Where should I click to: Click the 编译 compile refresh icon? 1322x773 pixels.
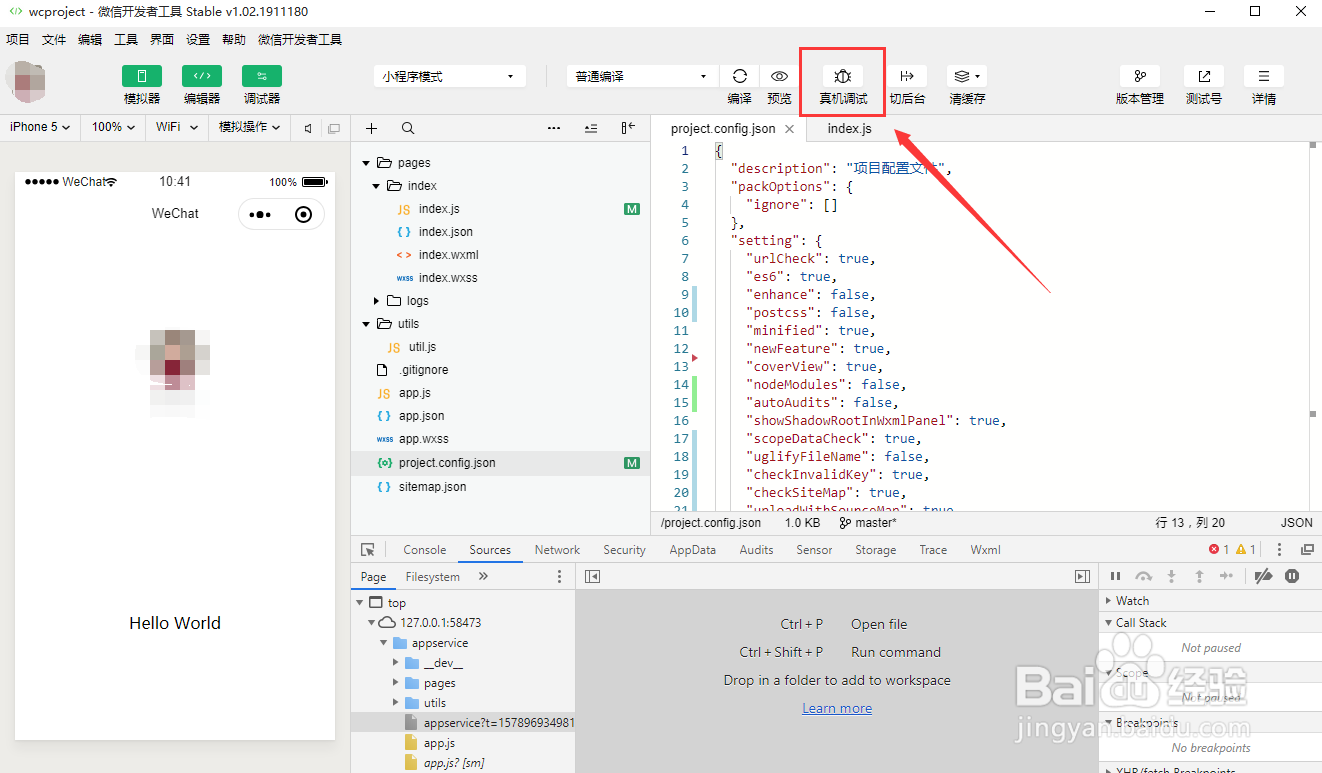[x=739, y=76]
